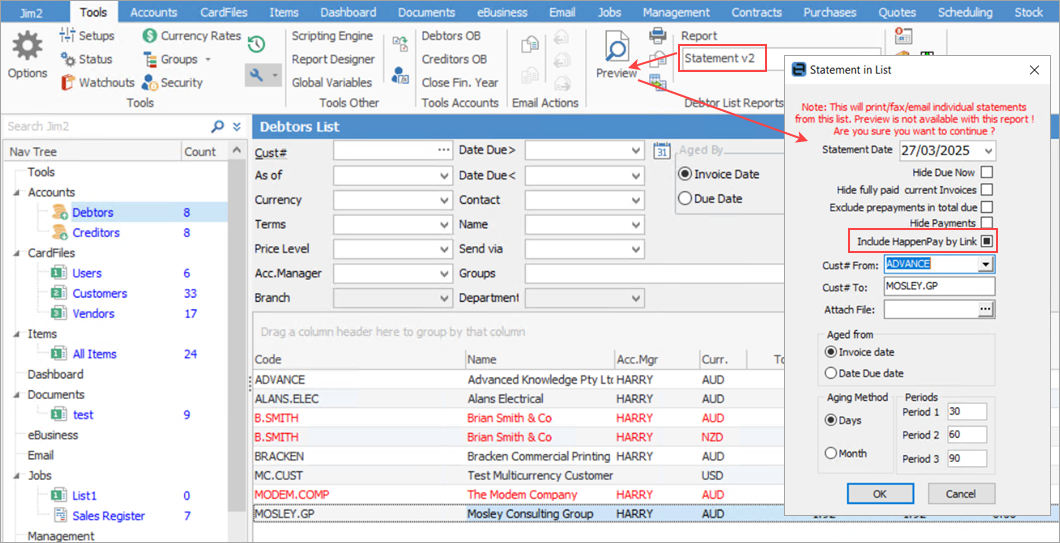Expand the Cust# From dropdown arrow
This screenshot has width=1060, height=543.
click(x=986, y=264)
